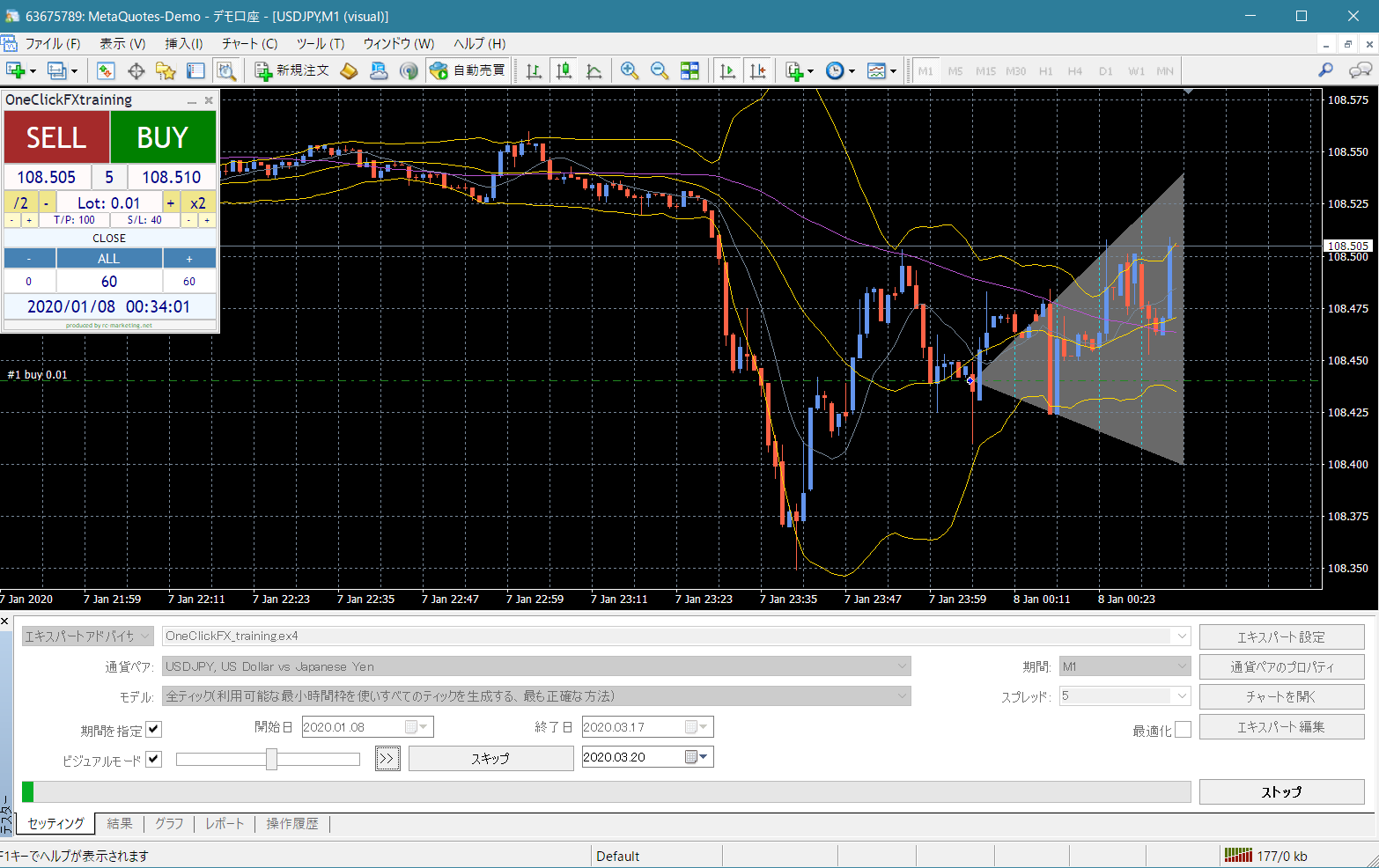Click the tile windows icon
The width and height of the screenshot is (1379, 868).
[689, 71]
